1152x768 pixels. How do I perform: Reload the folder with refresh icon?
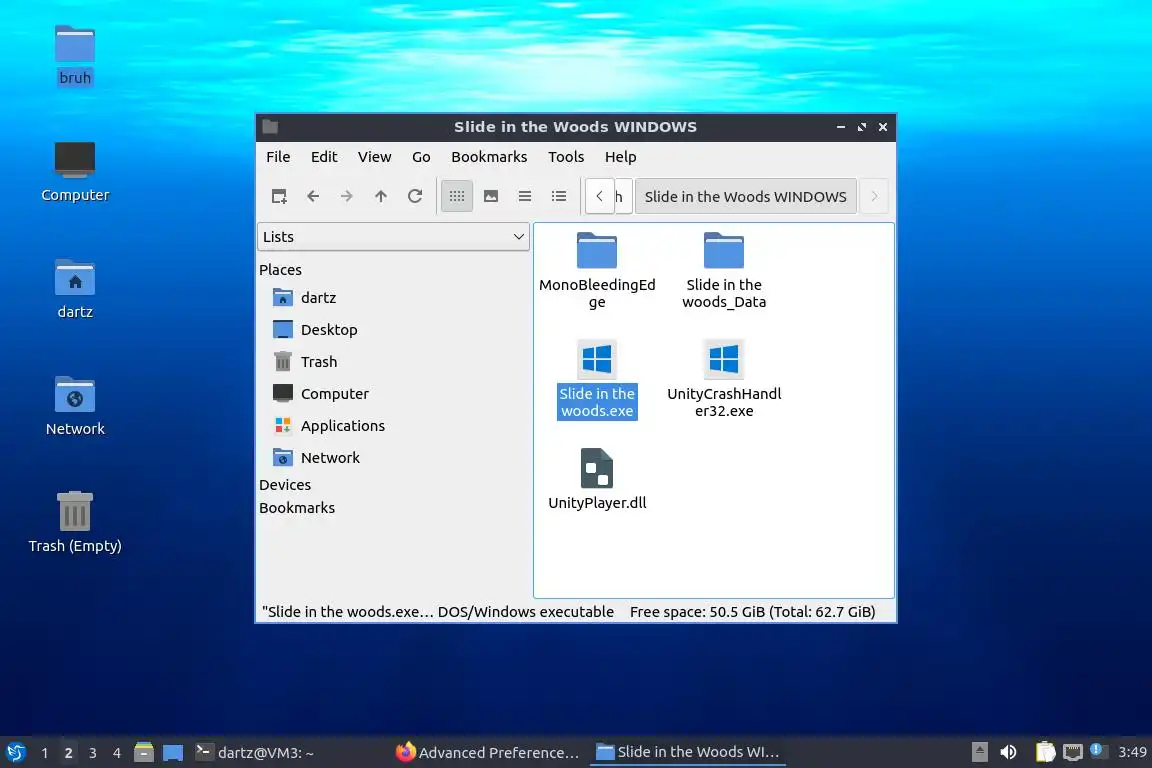pyautogui.click(x=415, y=196)
